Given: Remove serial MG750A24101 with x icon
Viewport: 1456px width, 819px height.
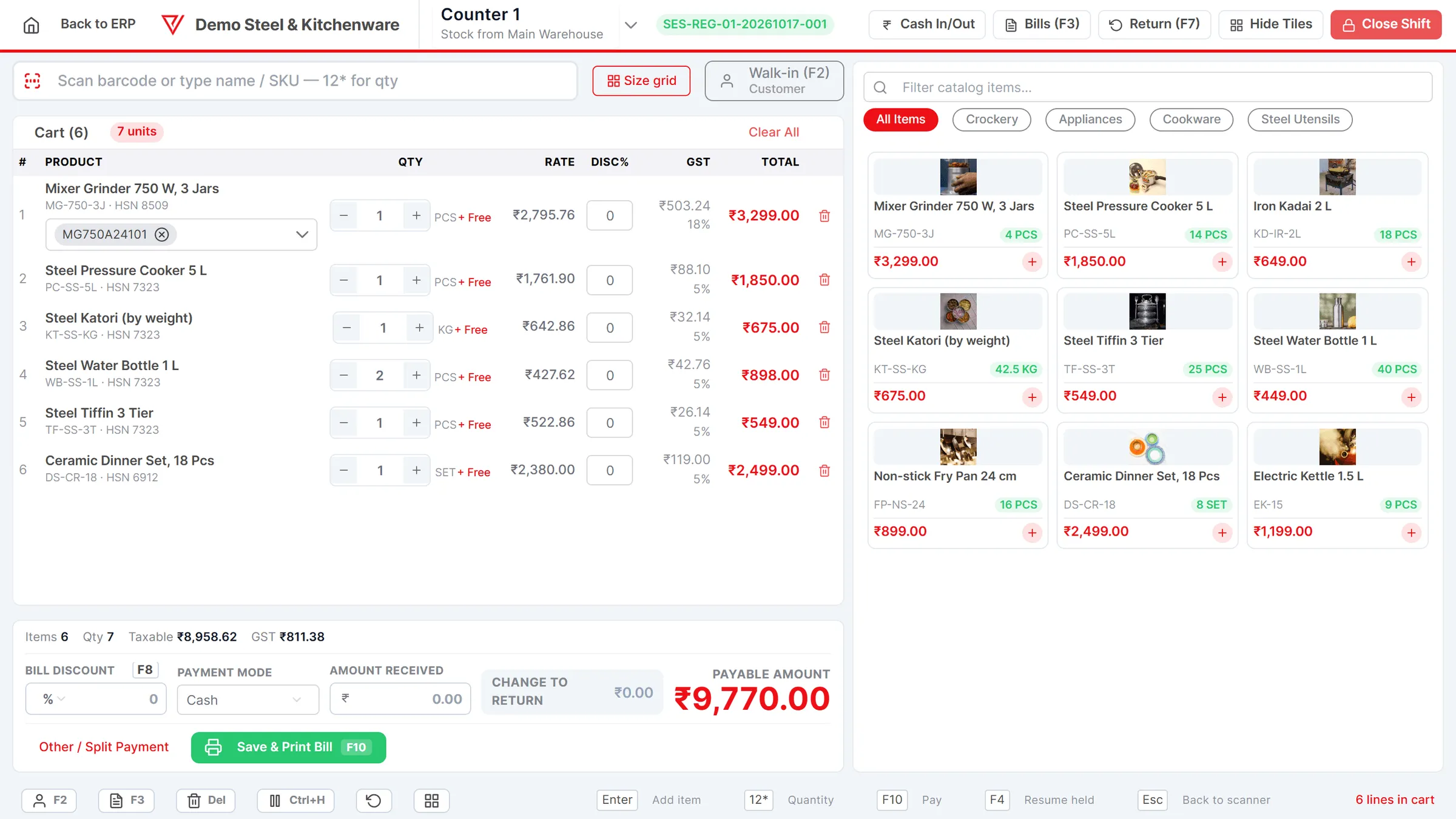Looking at the screenshot, I should pyautogui.click(x=161, y=235).
